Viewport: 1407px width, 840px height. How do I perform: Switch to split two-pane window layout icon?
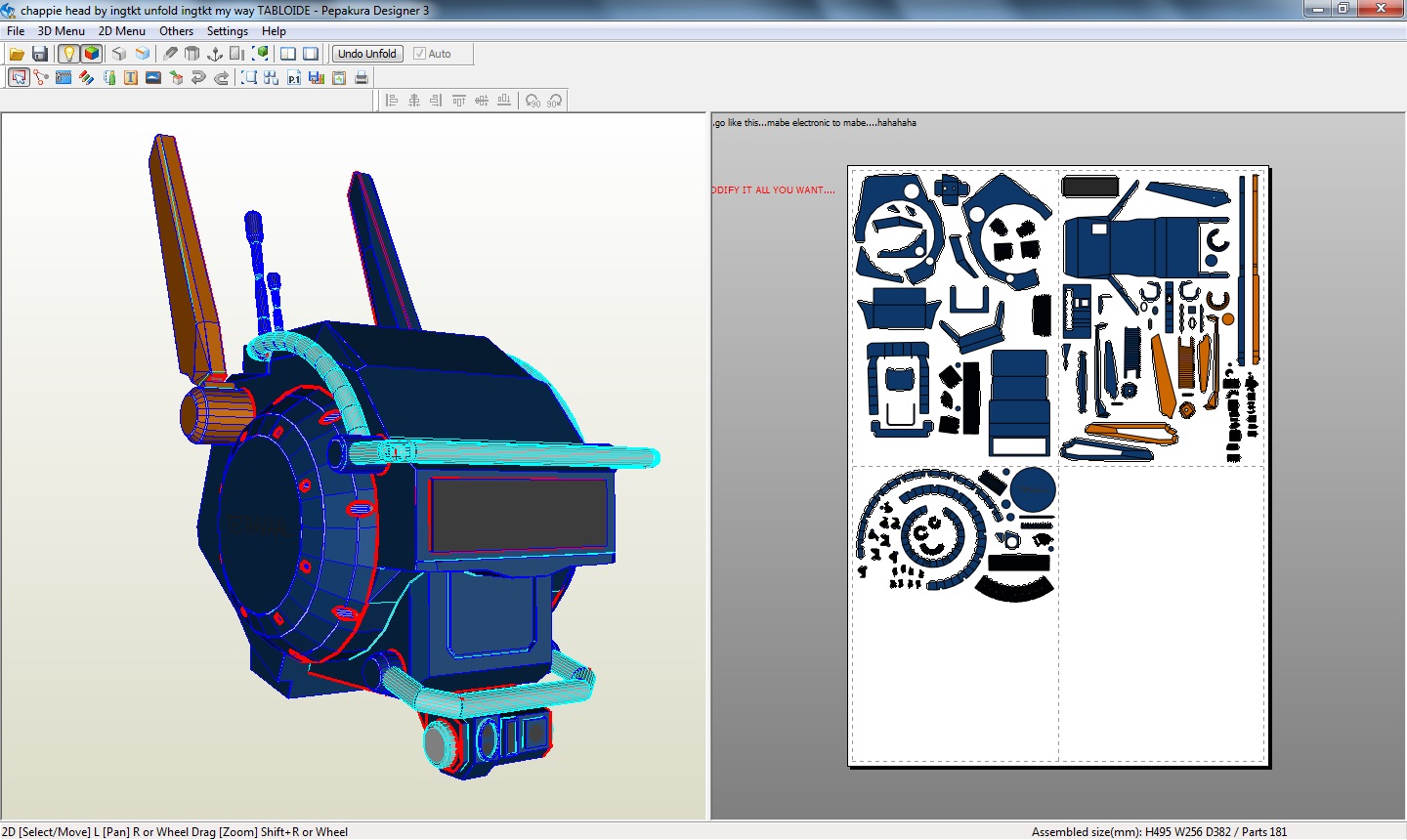tap(288, 54)
